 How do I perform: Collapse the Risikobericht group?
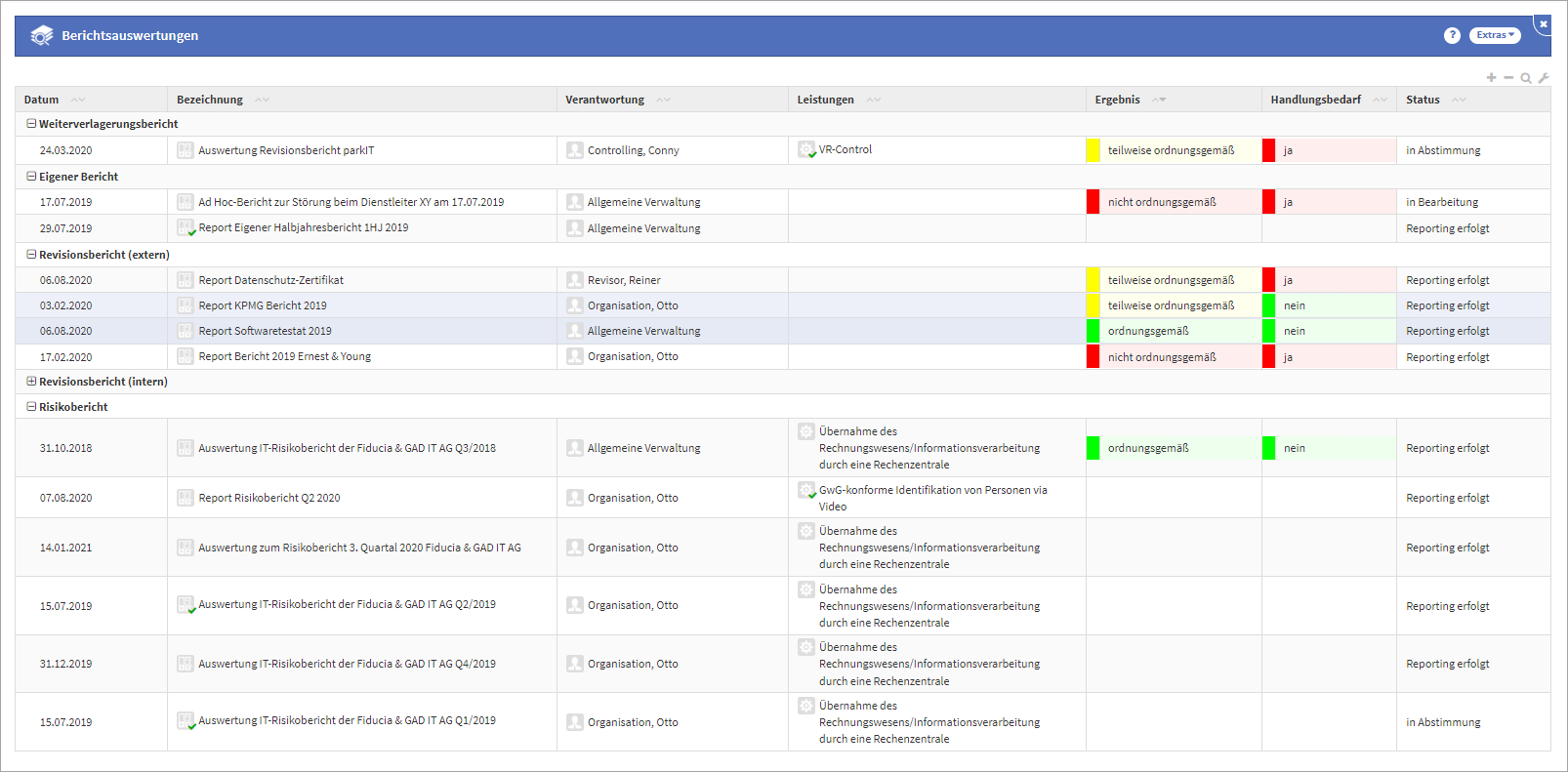click(31, 407)
